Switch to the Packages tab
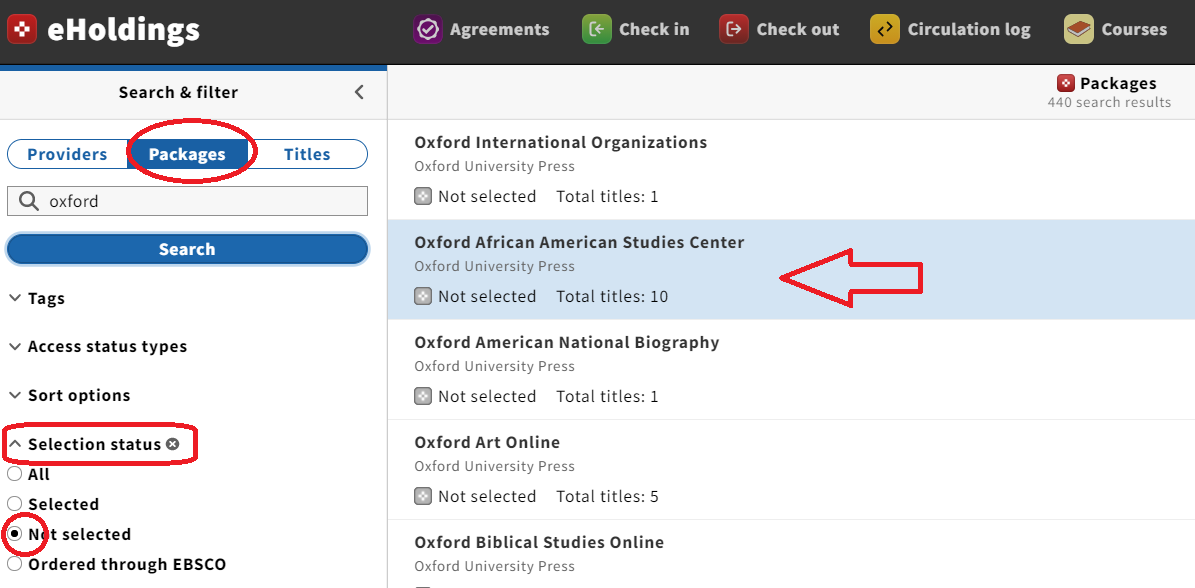1195x588 pixels. coord(187,154)
